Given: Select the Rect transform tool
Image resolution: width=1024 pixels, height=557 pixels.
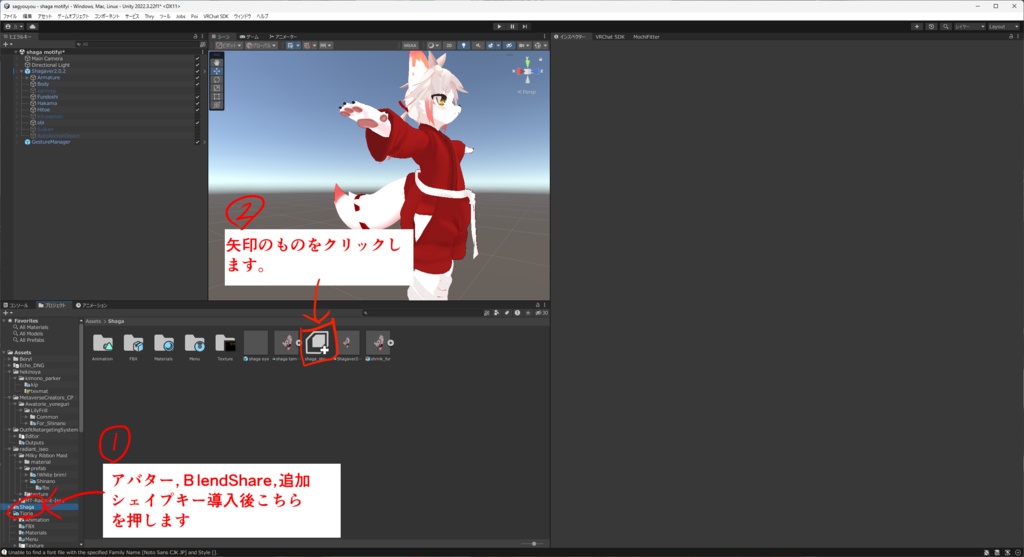Looking at the screenshot, I should tap(217, 97).
